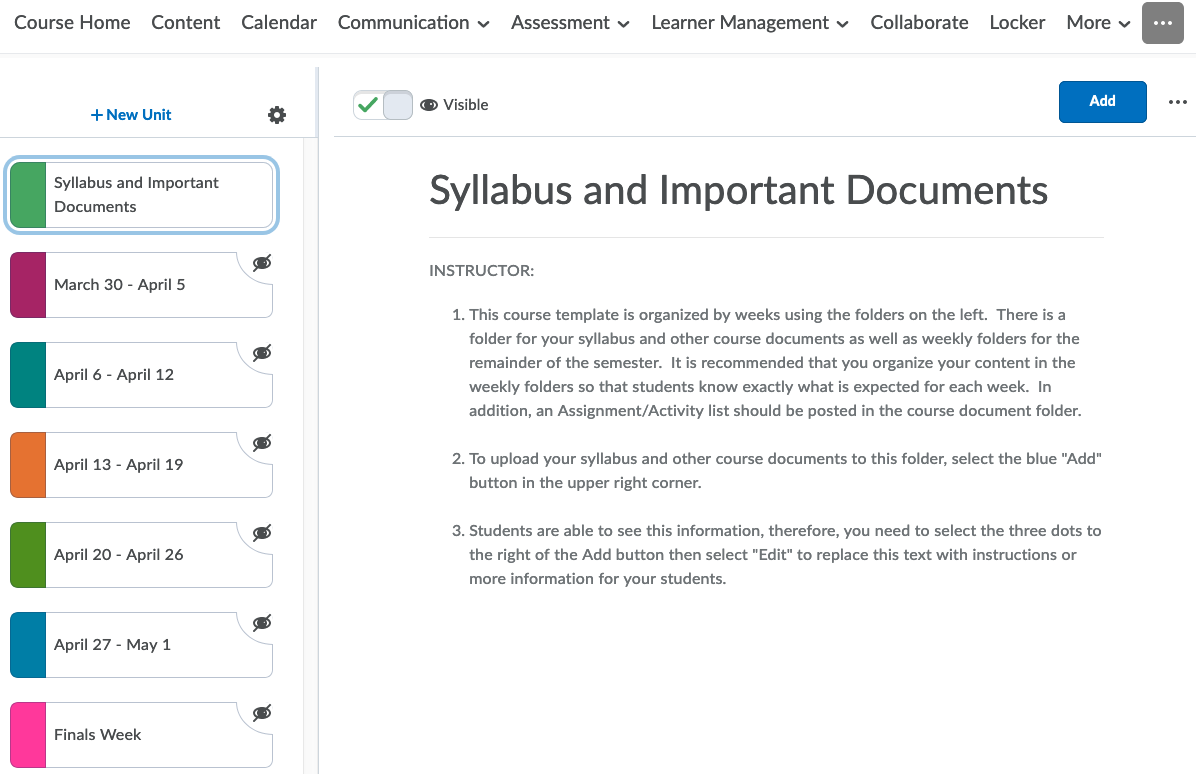Go to Course Home
Viewport: 1196px width, 774px height.
(72, 23)
